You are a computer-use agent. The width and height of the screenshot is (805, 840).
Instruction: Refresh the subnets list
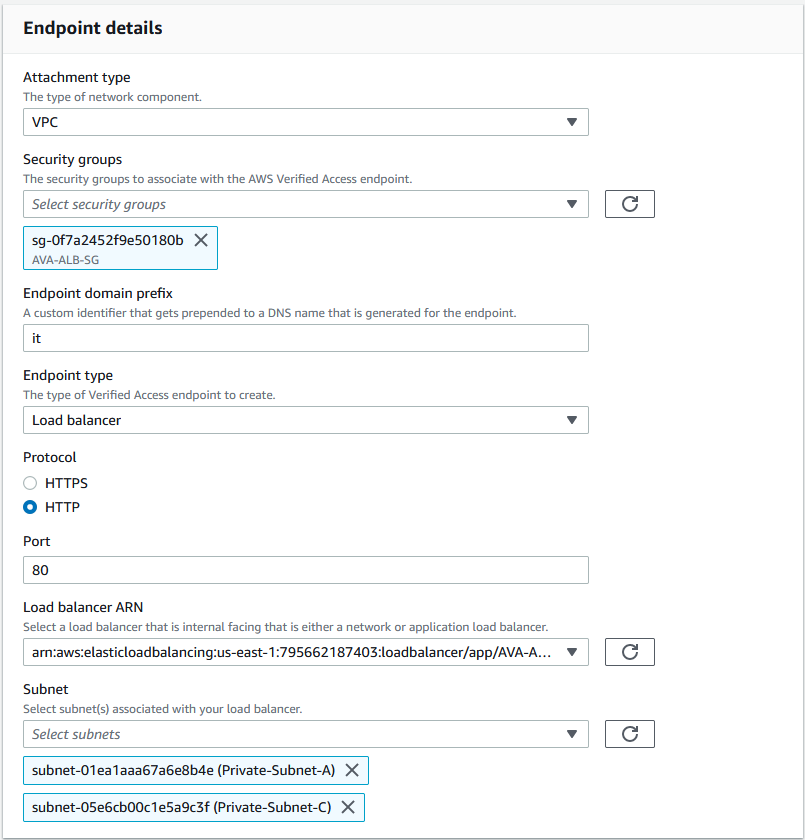629,733
